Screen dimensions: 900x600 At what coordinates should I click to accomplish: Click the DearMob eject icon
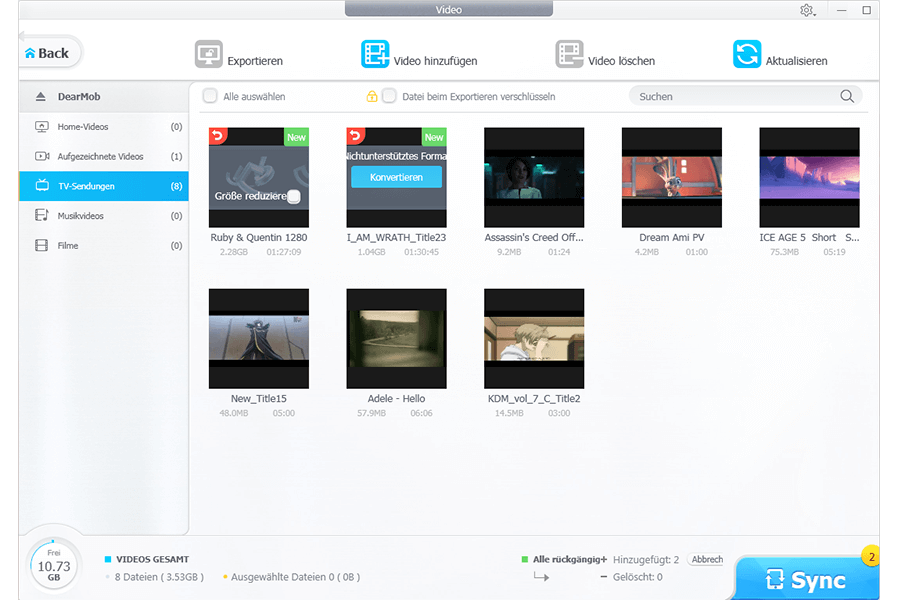(x=40, y=96)
